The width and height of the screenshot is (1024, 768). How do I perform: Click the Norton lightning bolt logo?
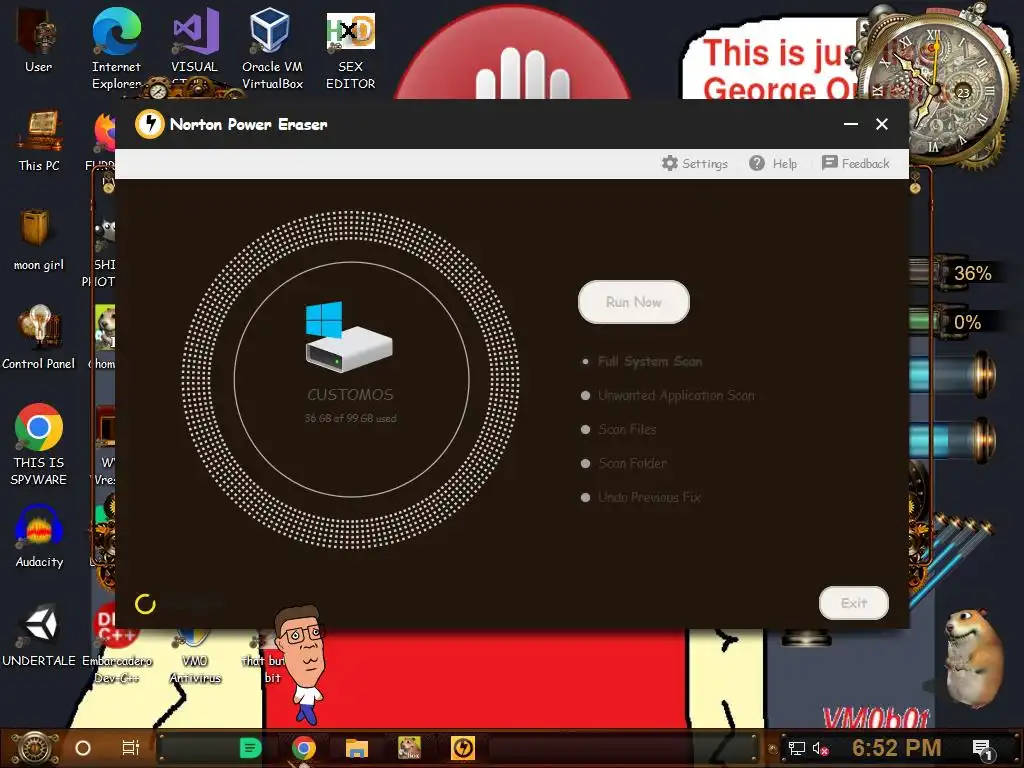[150, 124]
